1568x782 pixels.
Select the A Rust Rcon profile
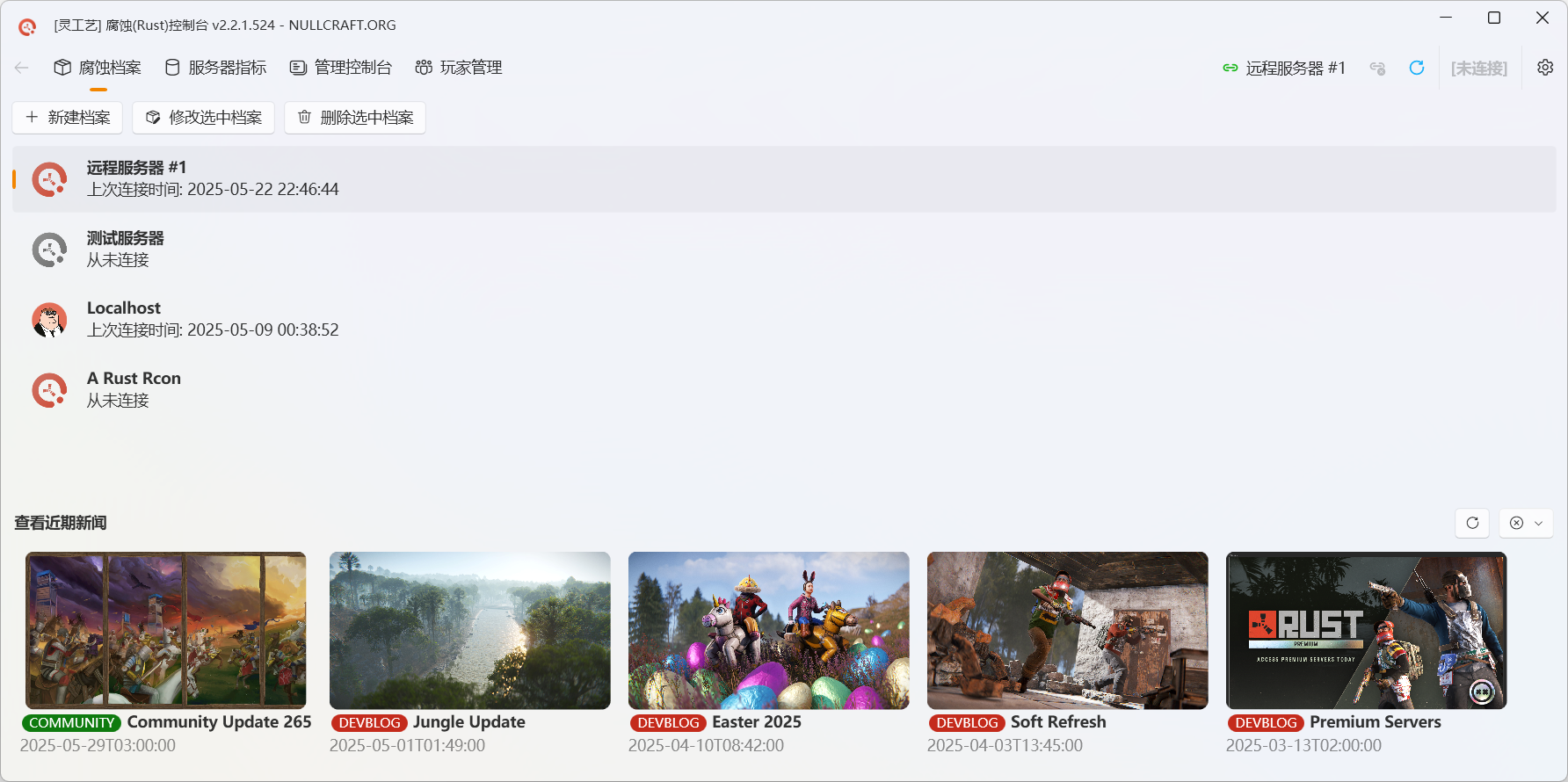(784, 390)
